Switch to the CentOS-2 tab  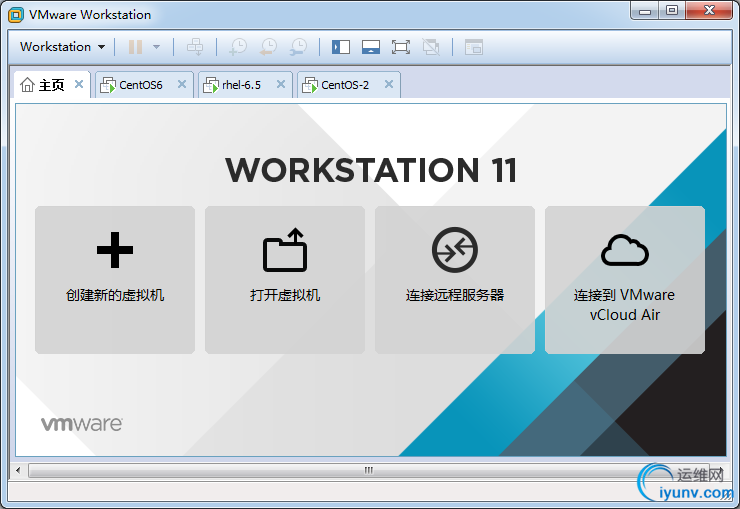349,85
